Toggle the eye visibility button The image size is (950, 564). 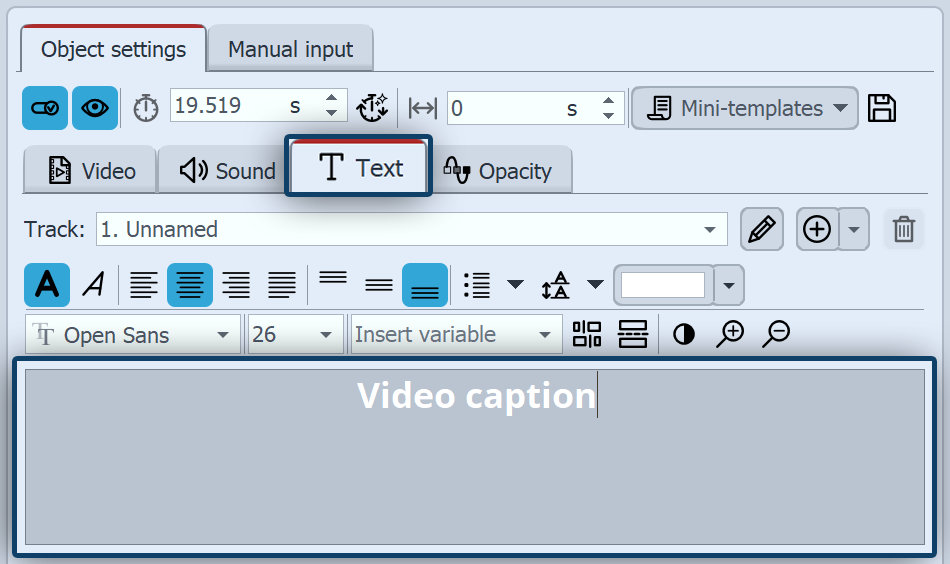(95, 108)
